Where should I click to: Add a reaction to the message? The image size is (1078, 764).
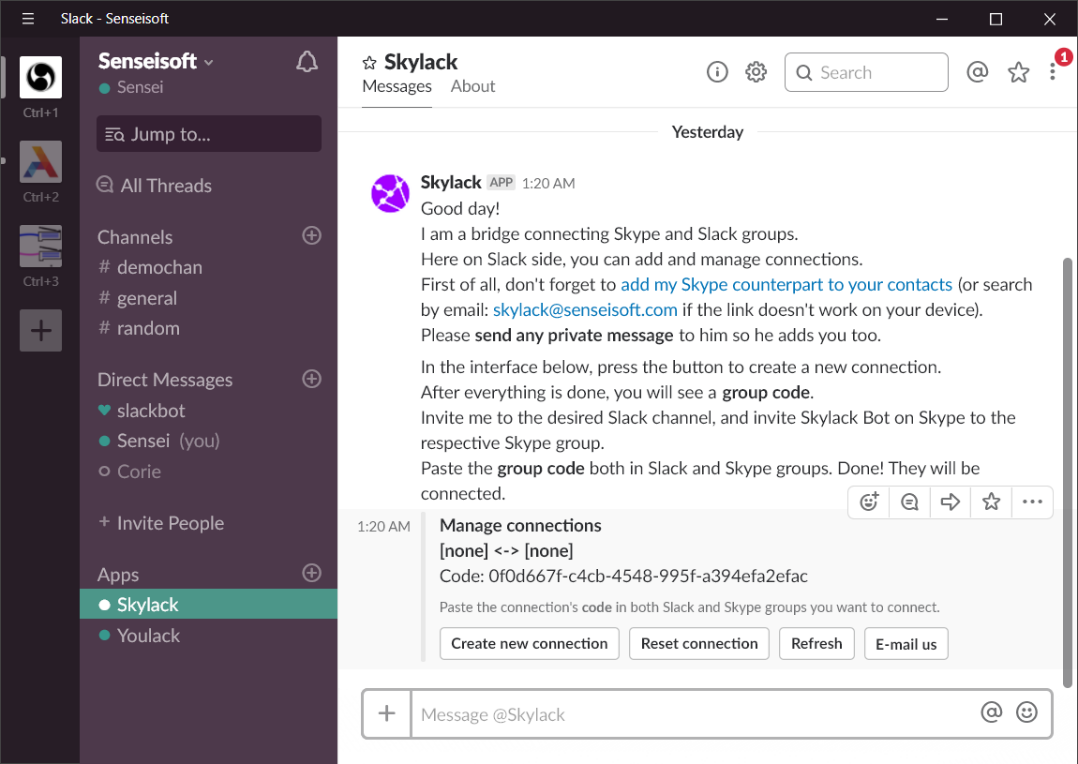pyautogui.click(x=869, y=502)
